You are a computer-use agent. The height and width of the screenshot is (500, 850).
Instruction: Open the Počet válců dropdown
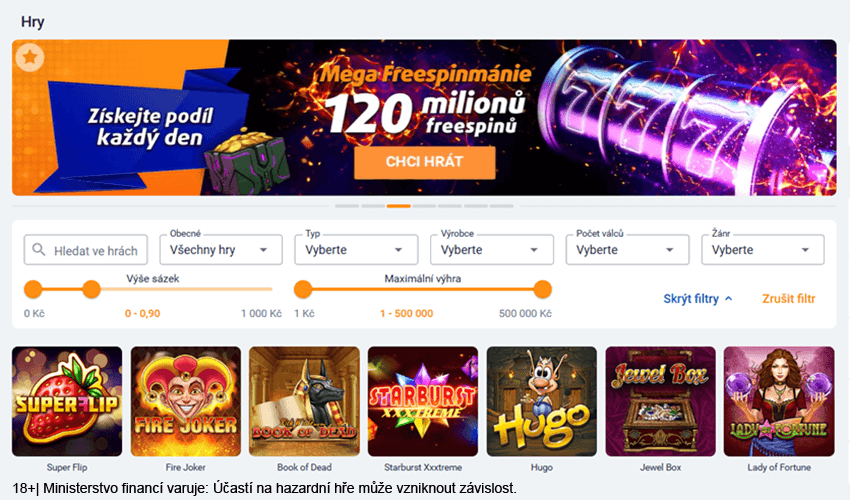tap(627, 250)
